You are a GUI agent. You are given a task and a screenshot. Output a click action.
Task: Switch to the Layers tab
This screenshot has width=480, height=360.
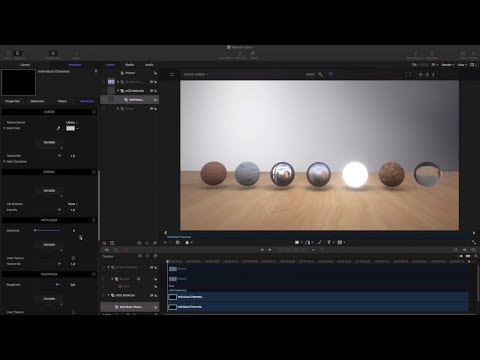point(110,65)
